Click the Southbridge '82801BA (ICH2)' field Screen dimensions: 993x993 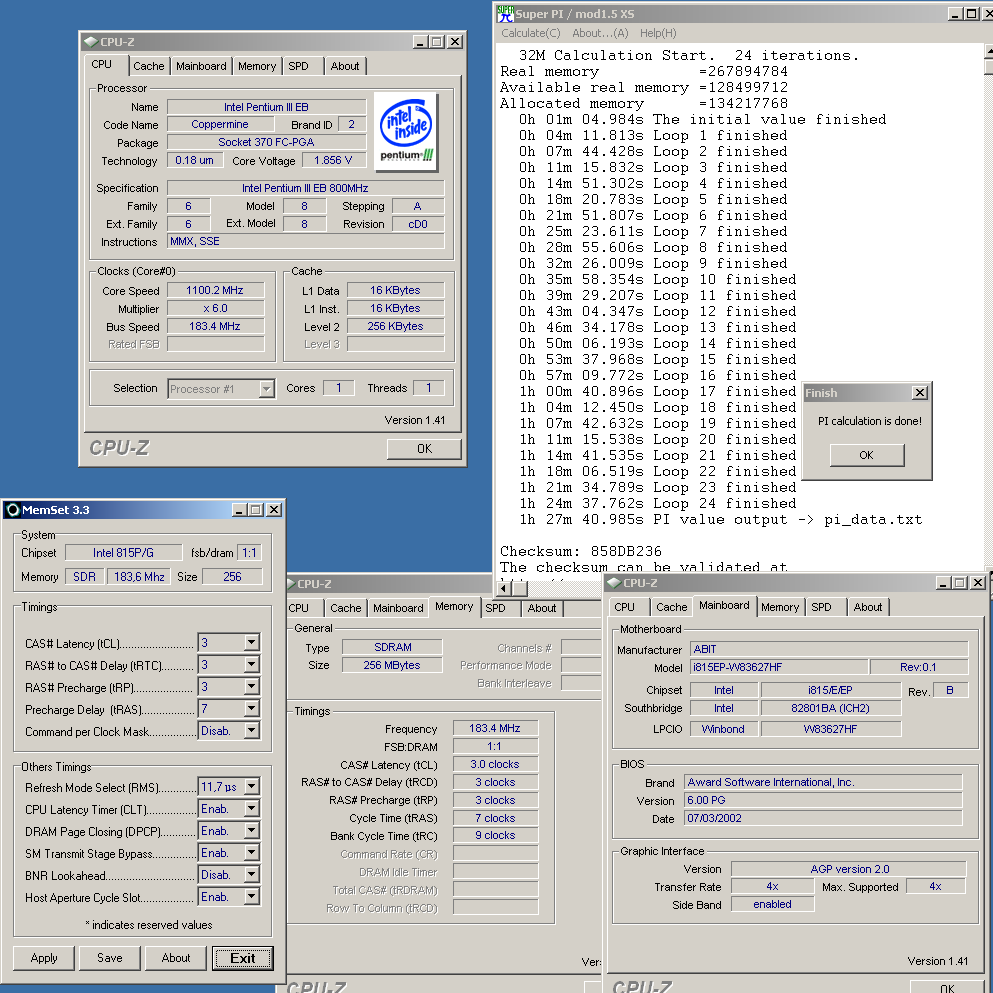(830, 708)
